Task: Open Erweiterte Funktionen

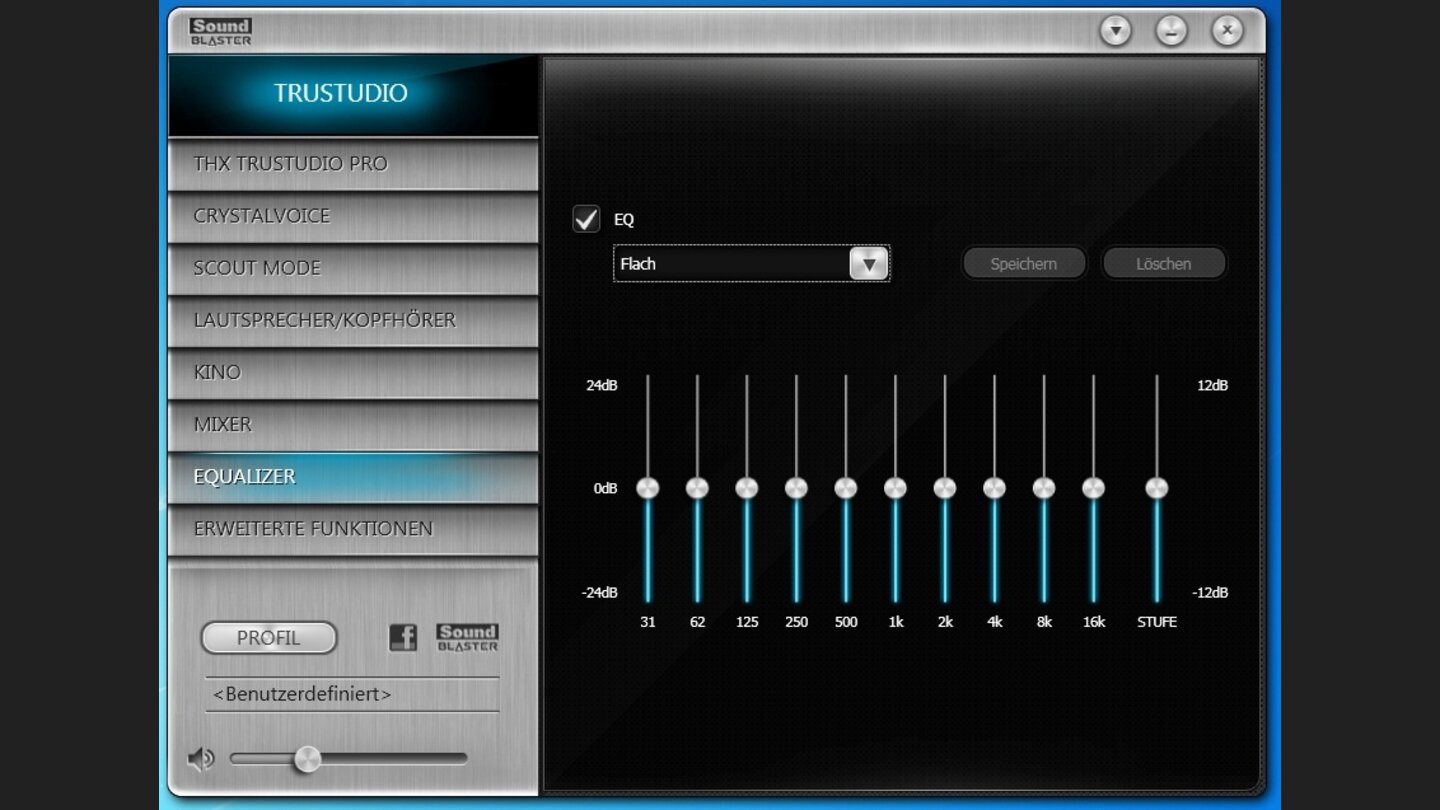Action: (x=353, y=528)
